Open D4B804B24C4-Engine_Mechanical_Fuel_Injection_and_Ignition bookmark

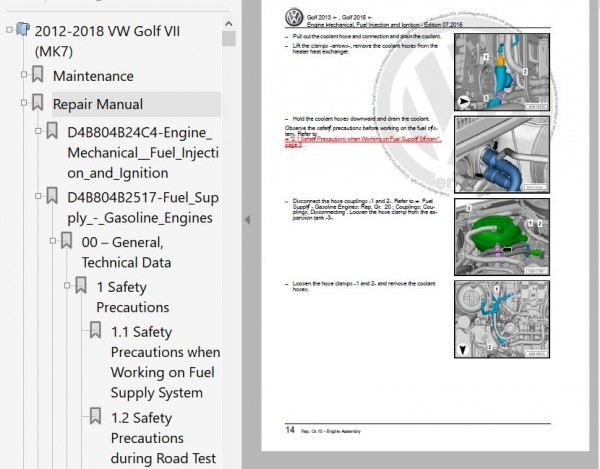pos(143,153)
